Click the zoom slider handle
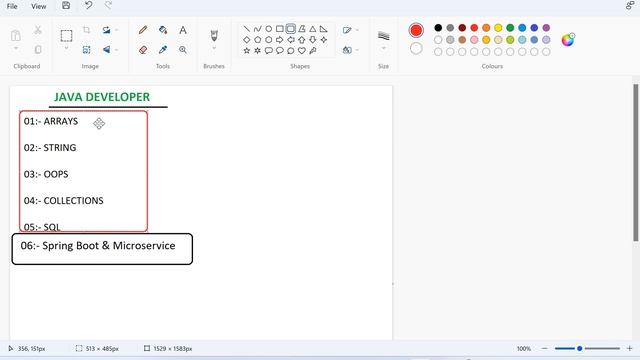 pos(580,349)
